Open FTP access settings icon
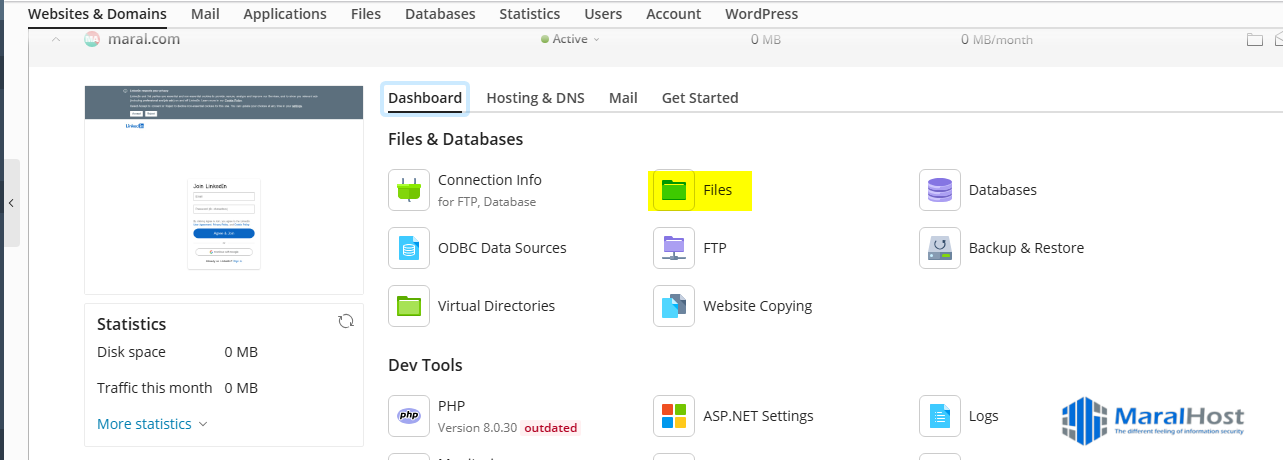1283x460 pixels. click(x=674, y=248)
